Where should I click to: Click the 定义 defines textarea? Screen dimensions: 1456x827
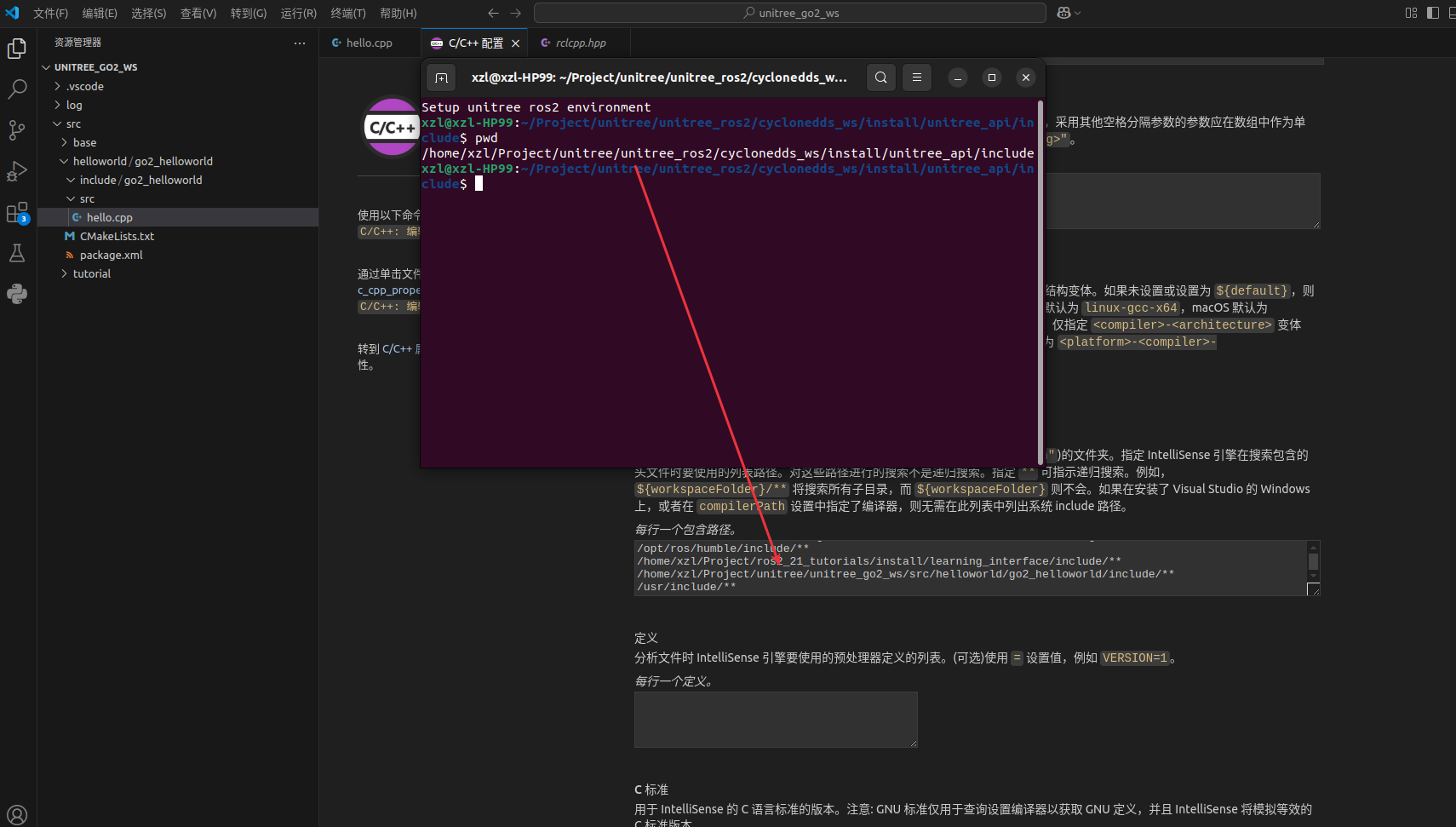(x=776, y=720)
